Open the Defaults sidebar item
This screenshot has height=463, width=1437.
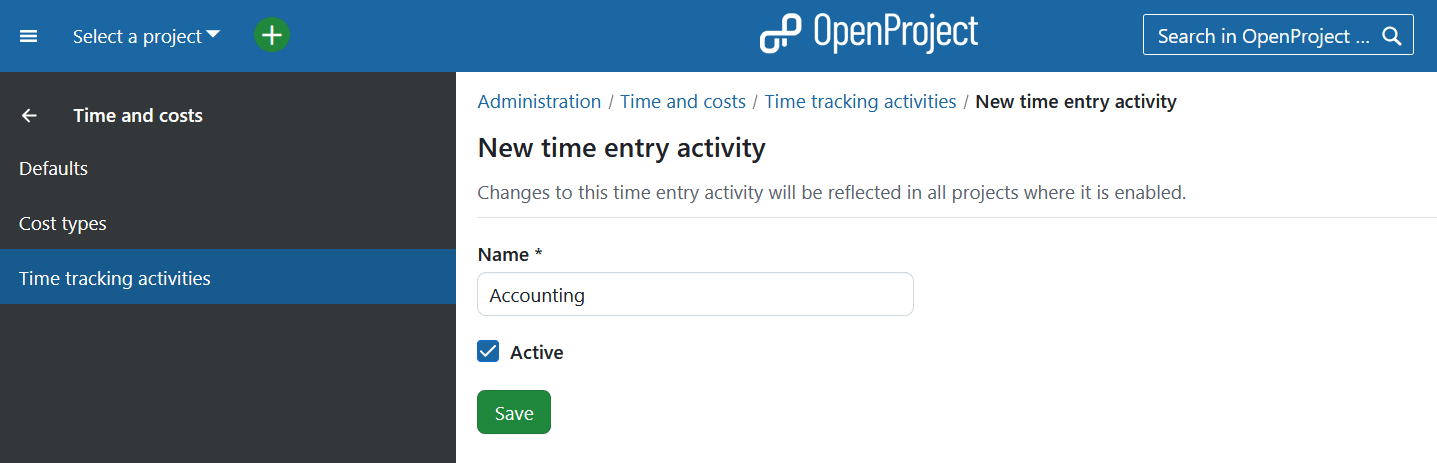[54, 169]
